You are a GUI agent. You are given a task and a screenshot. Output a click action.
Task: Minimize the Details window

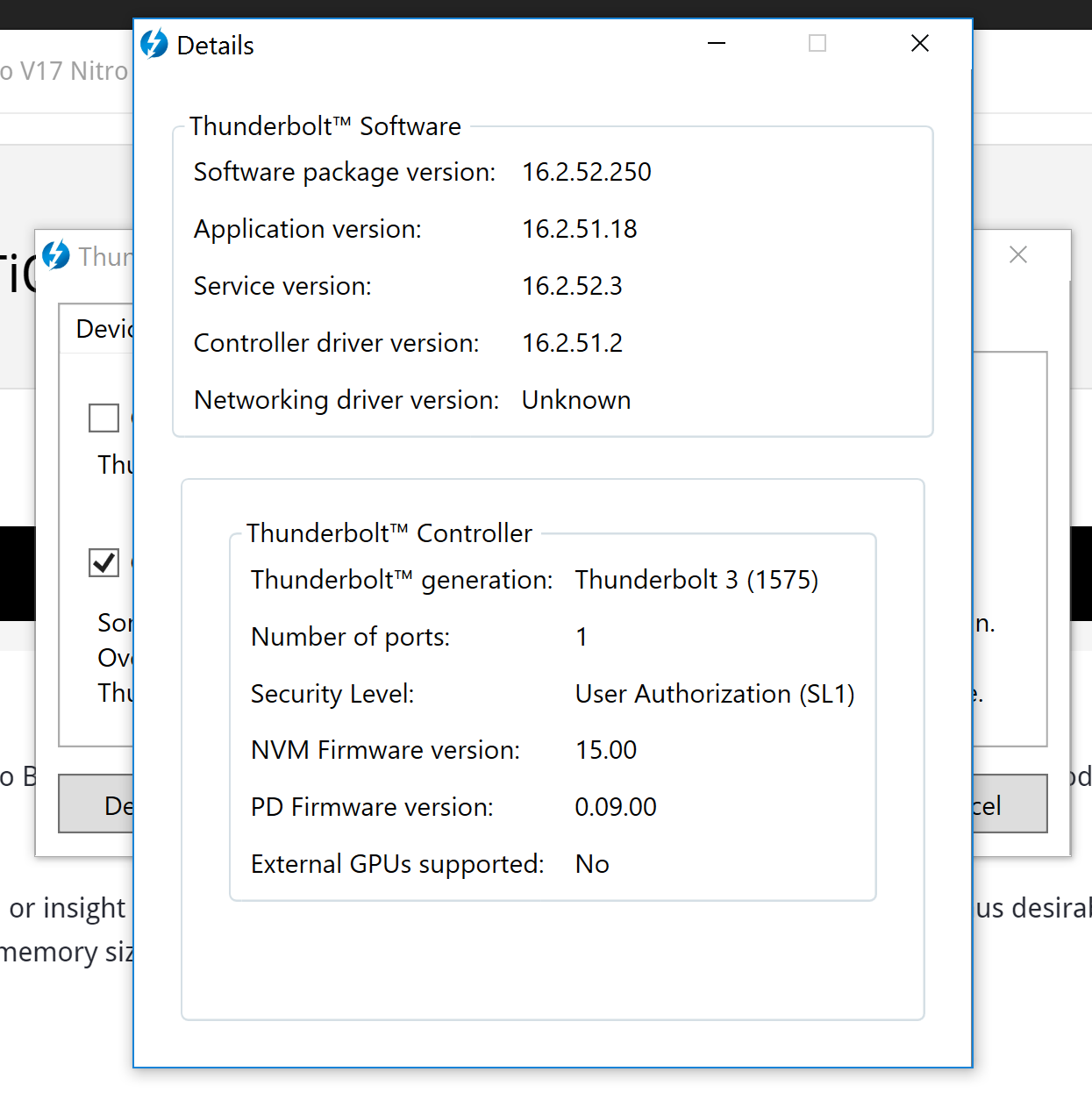717,43
